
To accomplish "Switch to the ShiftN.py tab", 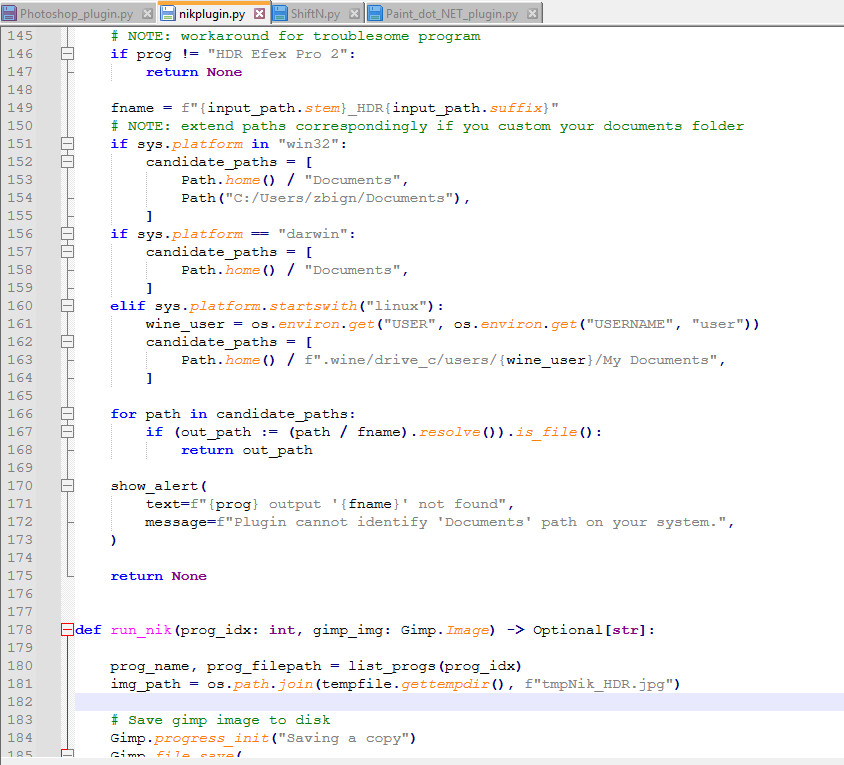I will 314,14.
